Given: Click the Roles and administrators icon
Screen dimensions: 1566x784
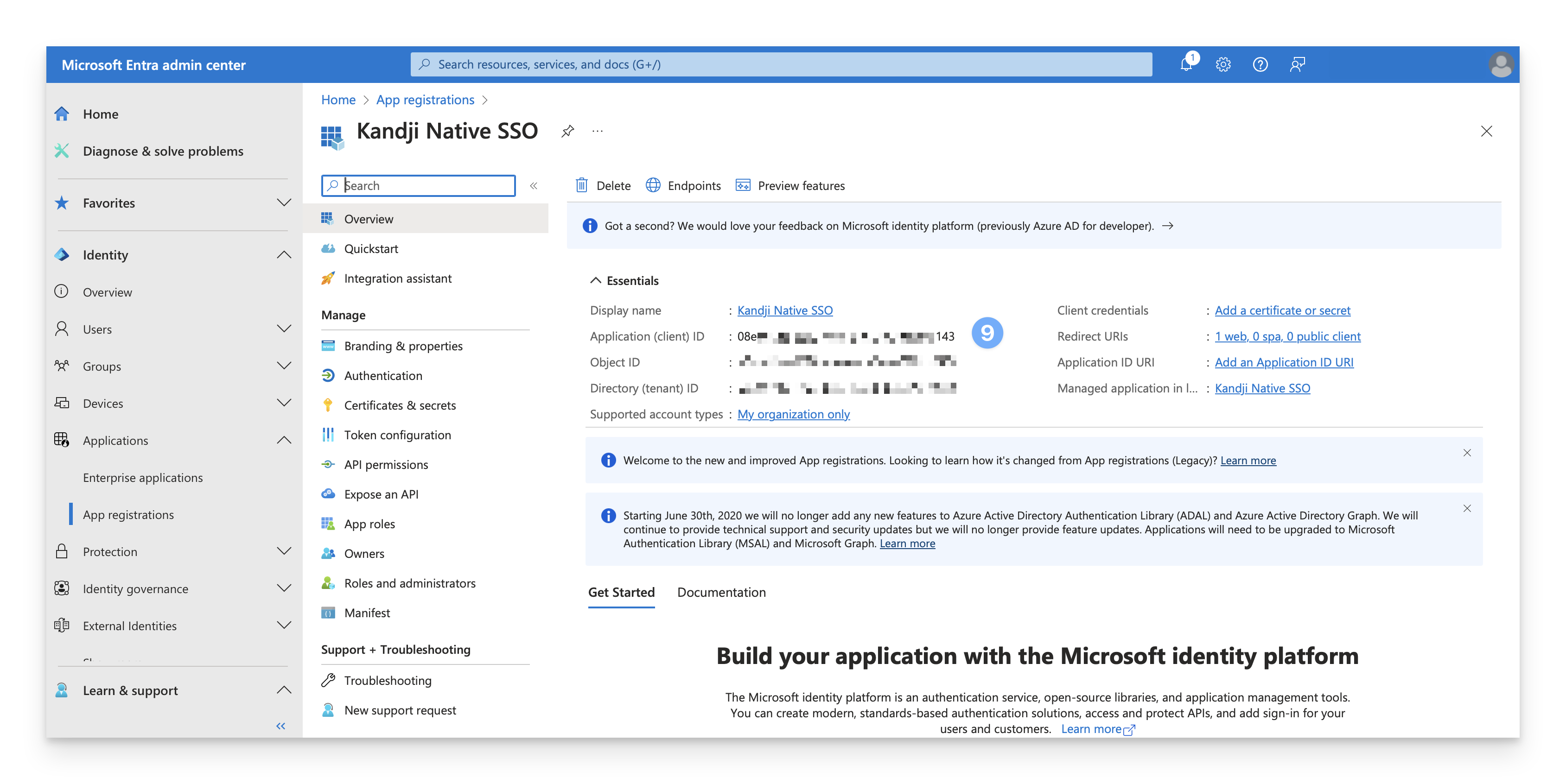Looking at the screenshot, I should point(328,583).
